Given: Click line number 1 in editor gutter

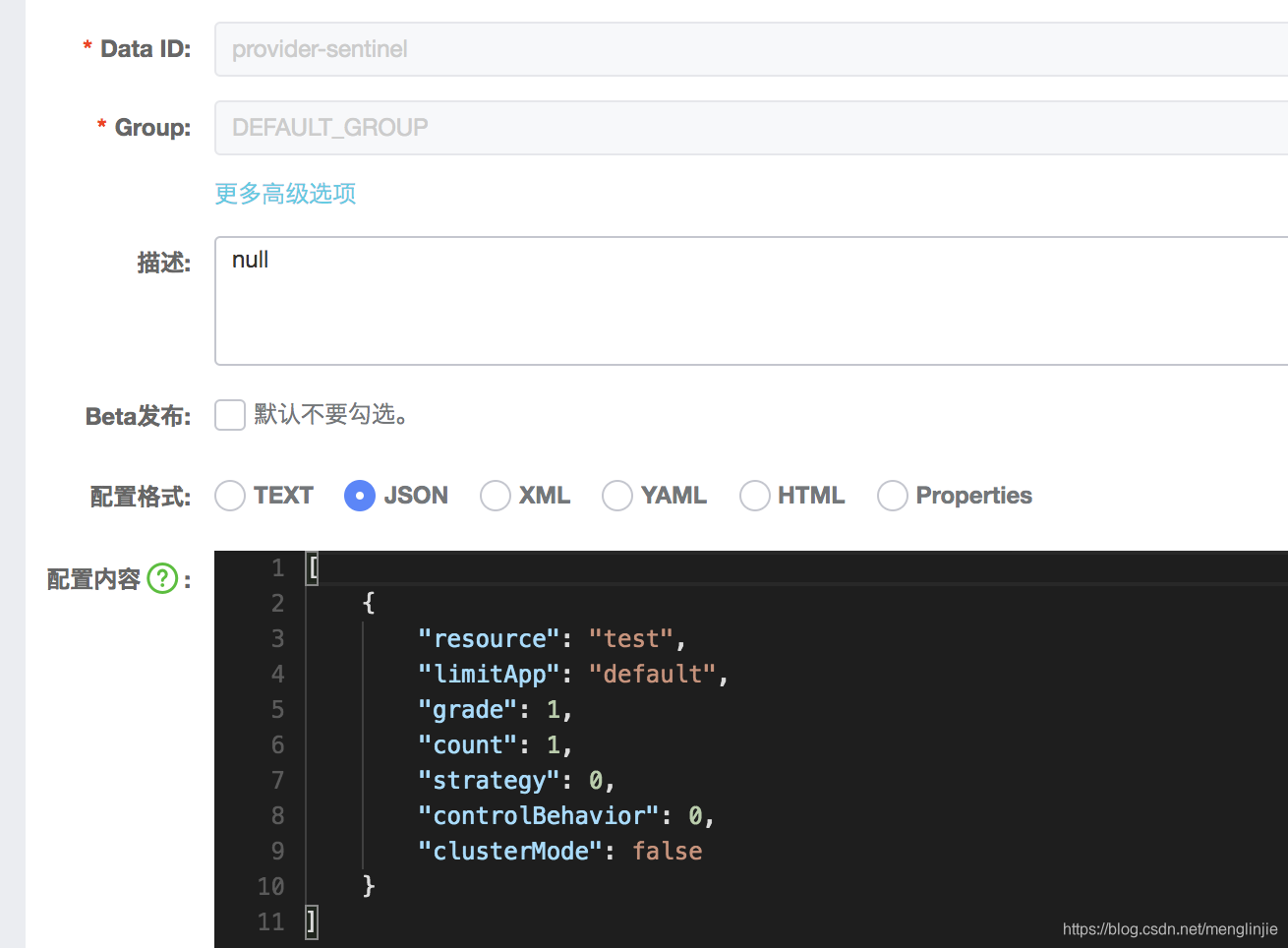Looking at the screenshot, I should [278, 568].
